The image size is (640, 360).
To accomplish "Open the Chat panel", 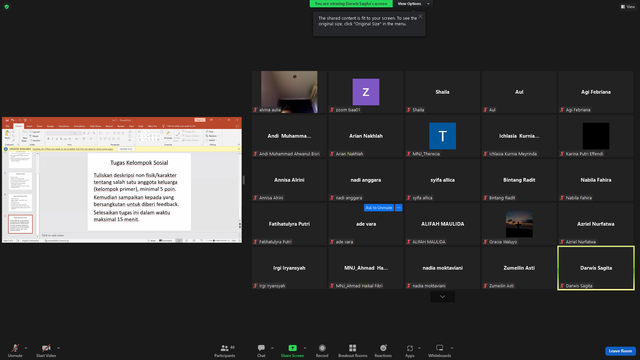I will pos(261,350).
